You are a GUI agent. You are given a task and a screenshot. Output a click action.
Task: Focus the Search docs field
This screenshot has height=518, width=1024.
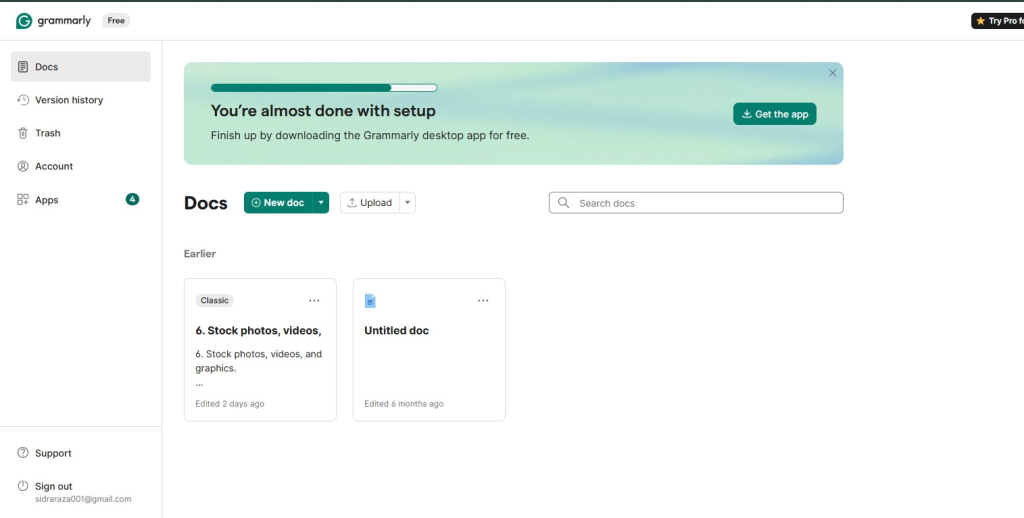point(696,203)
